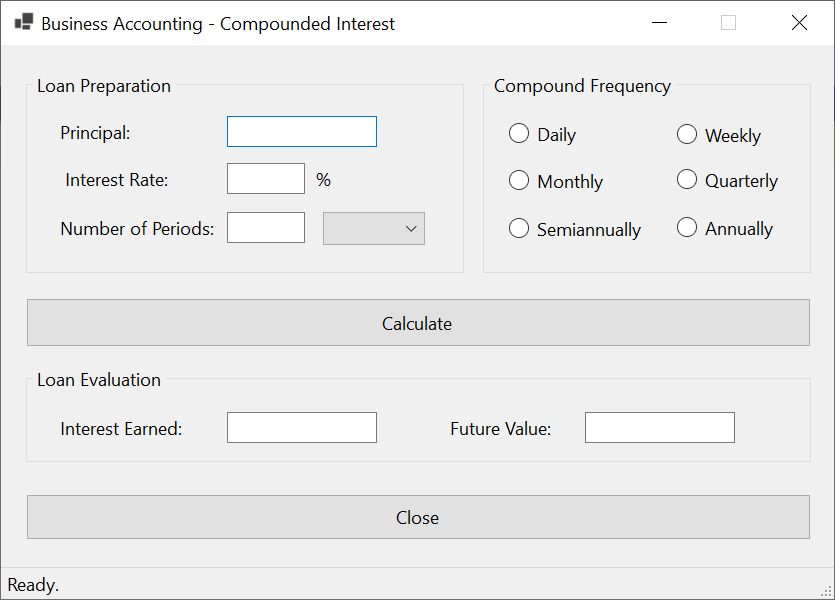Screen dimensions: 835x600
Task: Click the window resize grip in corner
Action: 826,591
